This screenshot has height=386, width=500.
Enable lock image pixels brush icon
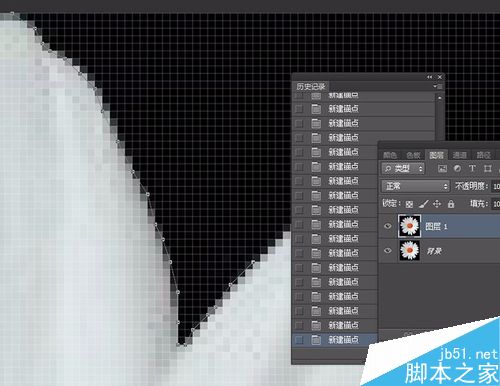point(423,204)
